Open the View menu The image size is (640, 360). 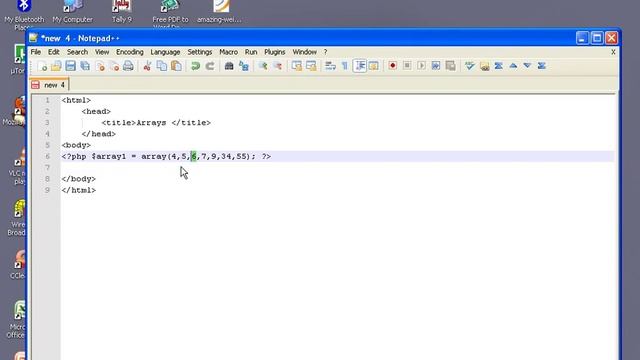click(x=102, y=52)
